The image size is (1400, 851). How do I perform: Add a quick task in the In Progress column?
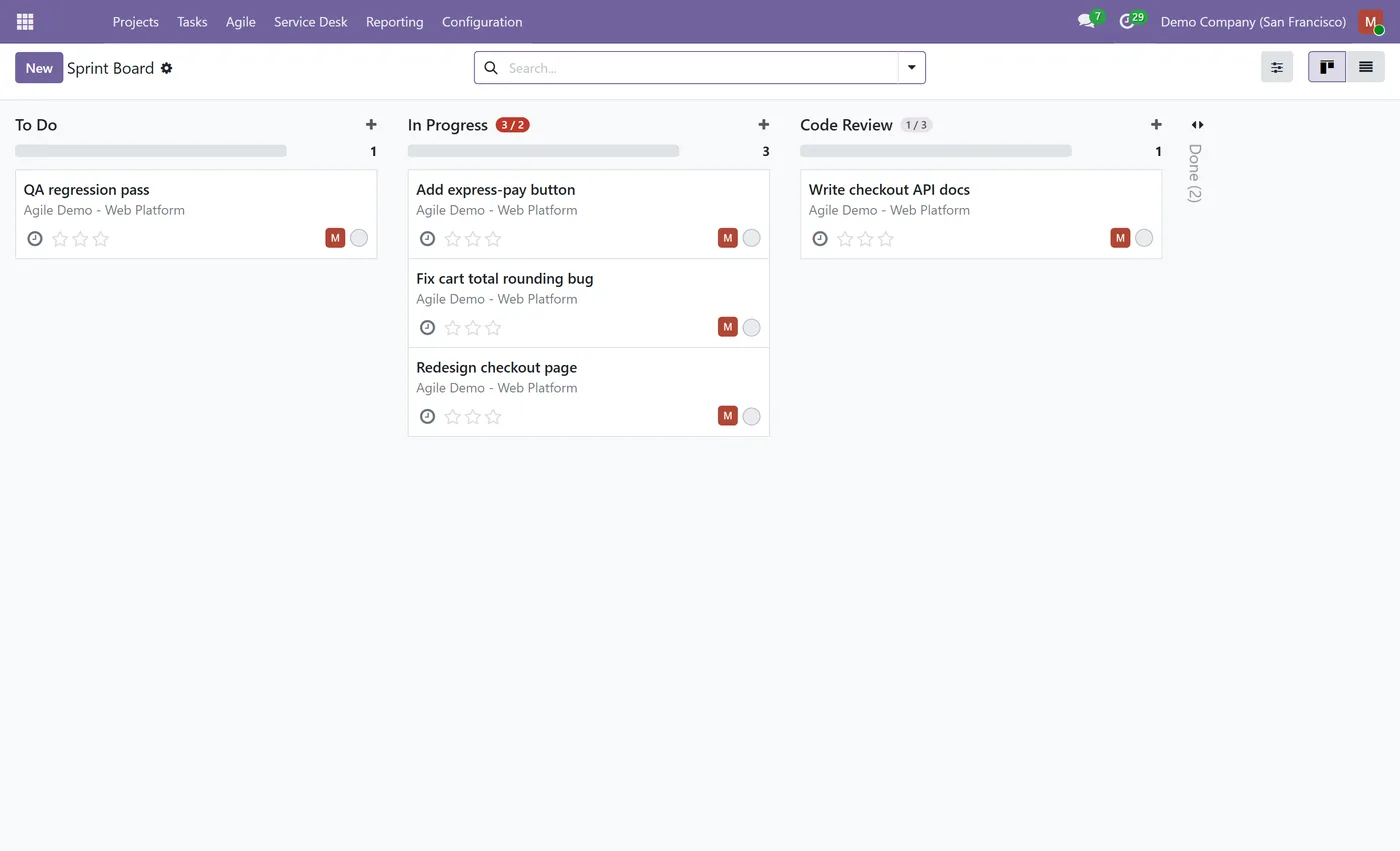[x=764, y=125]
